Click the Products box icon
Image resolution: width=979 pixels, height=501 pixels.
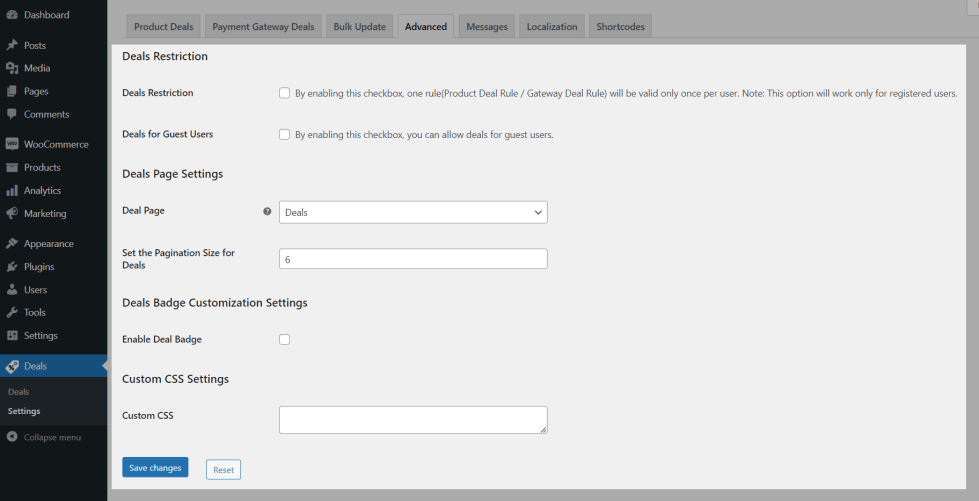12,167
